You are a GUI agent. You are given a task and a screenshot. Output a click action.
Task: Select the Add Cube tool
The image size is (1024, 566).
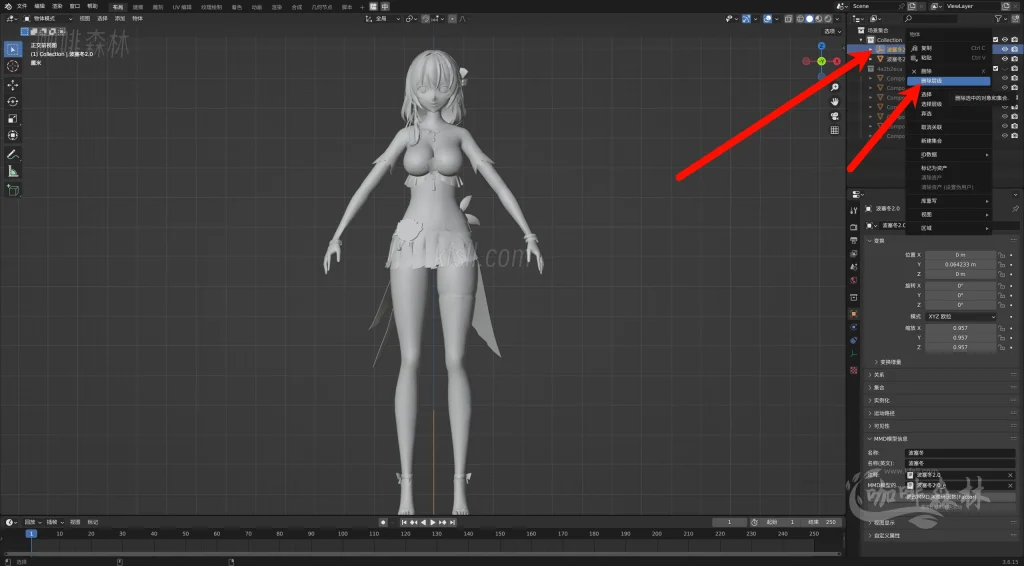click(x=12, y=190)
